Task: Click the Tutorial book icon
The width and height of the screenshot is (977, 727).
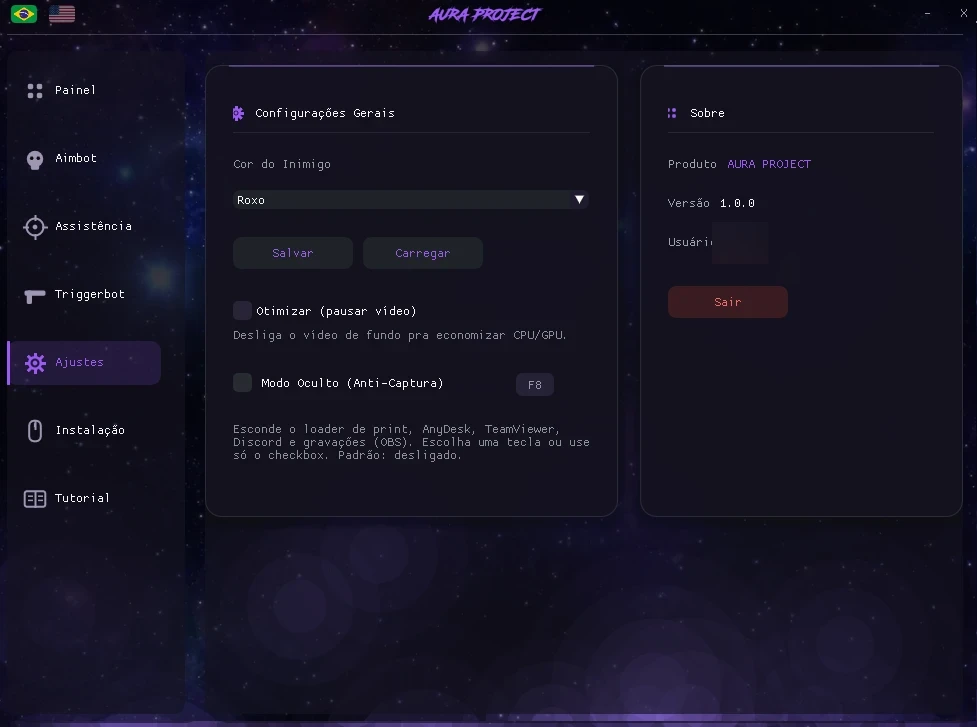Action: [35, 499]
